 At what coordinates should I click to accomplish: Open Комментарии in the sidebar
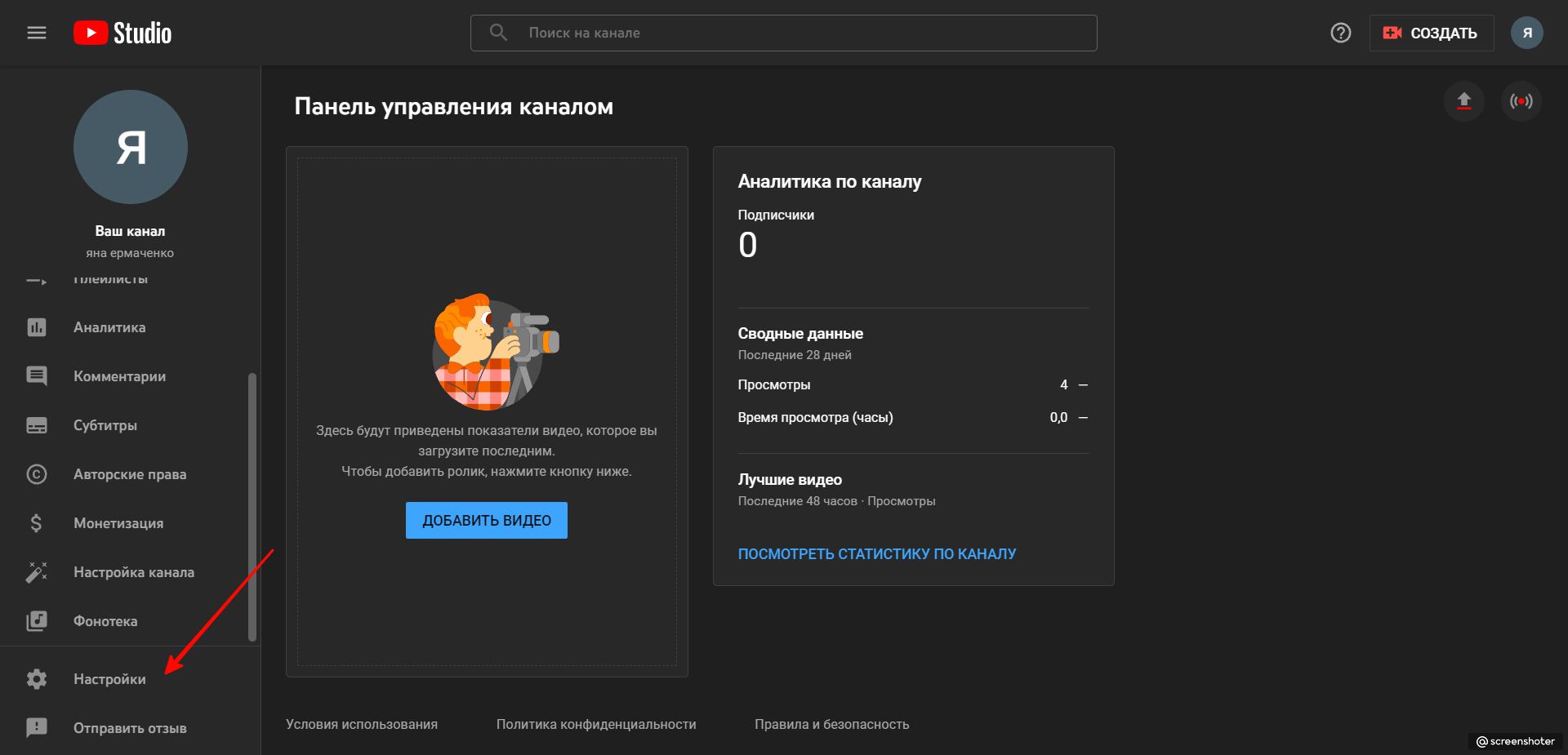(x=119, y=376)
